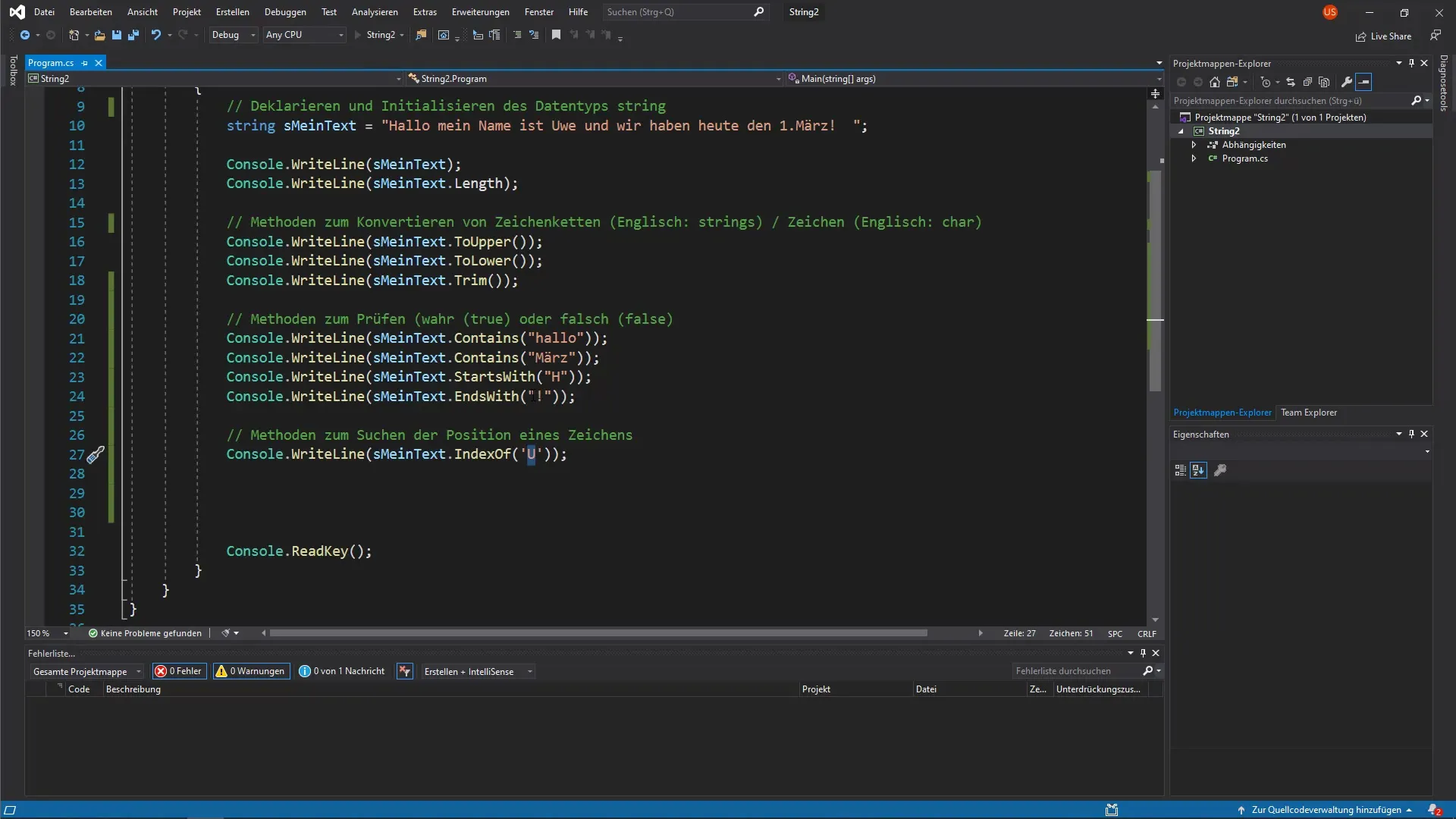Open the Bearbeiten menu

91,12
